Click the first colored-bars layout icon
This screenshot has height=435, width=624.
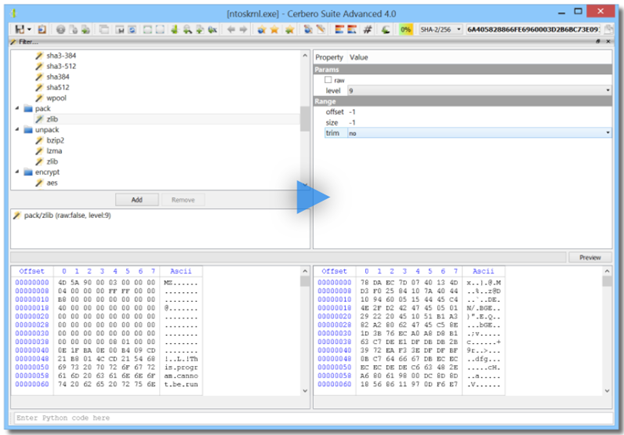click(339, 29)
